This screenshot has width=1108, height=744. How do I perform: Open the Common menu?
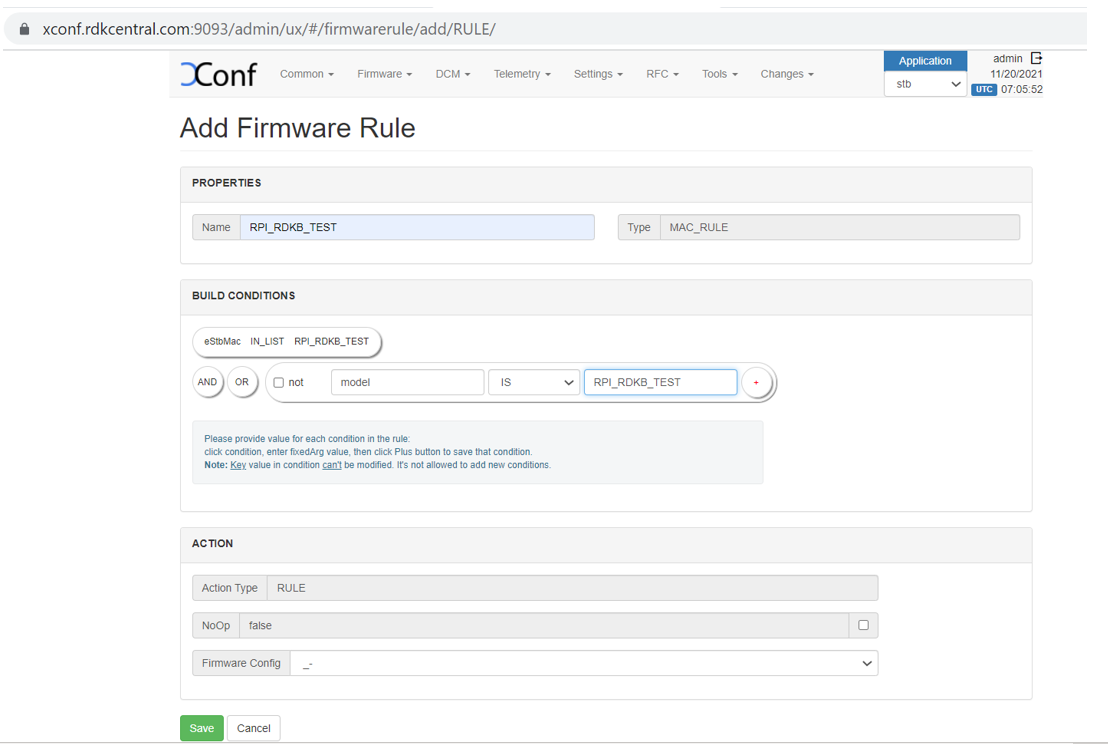click(306, 74)
